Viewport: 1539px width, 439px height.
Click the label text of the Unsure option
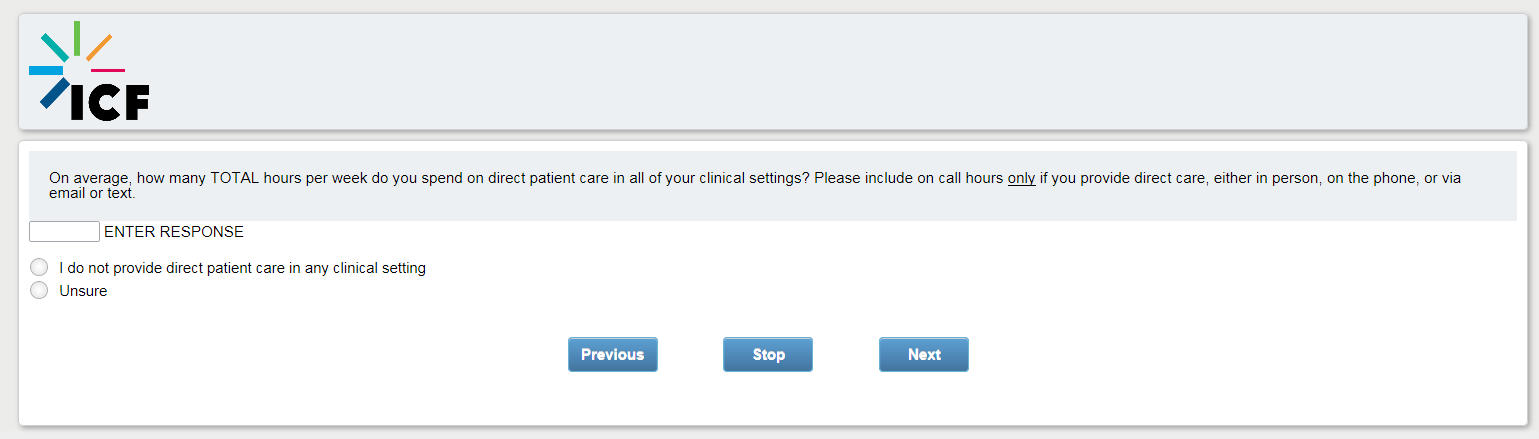(83, 291)
